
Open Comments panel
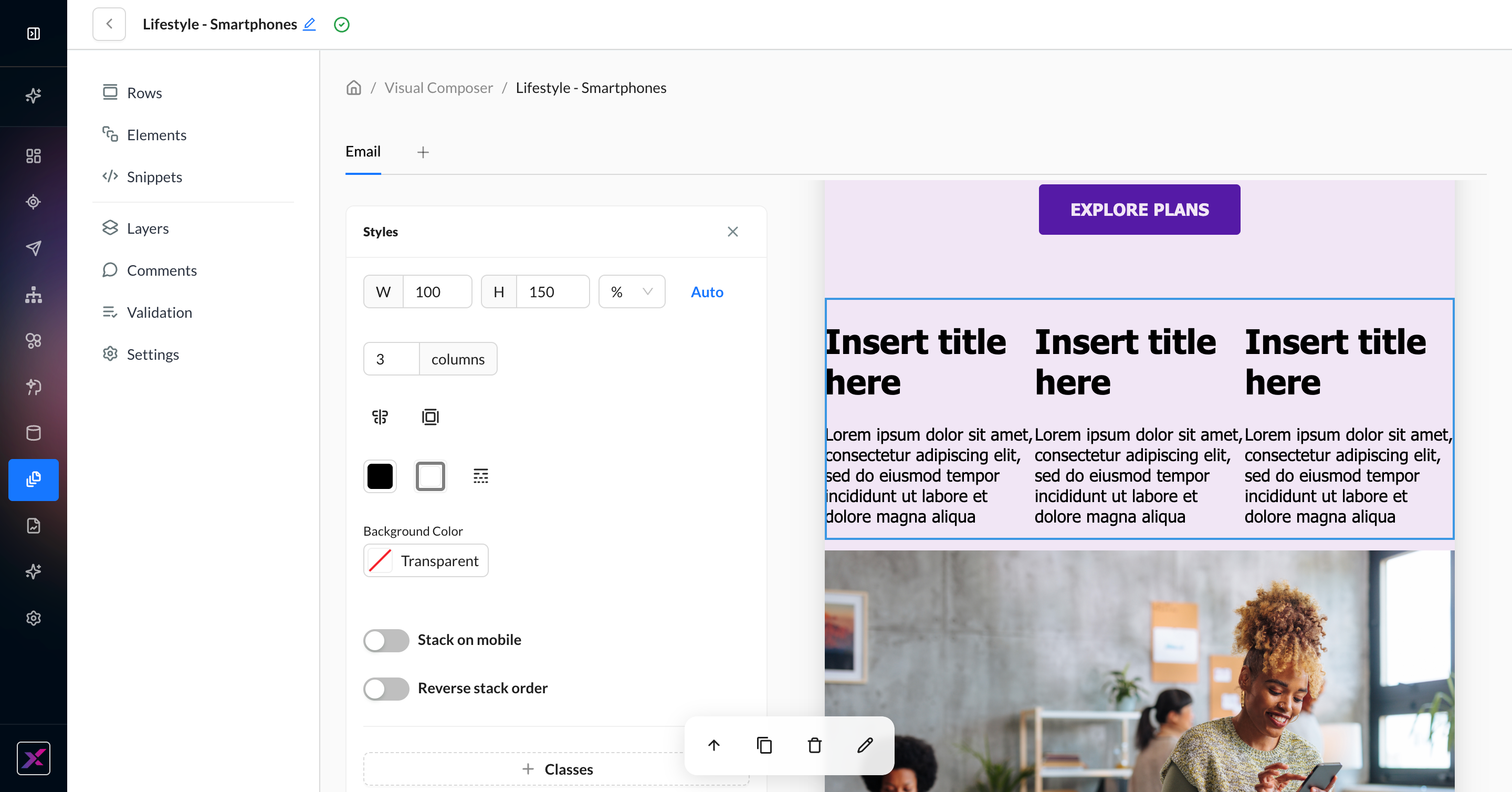click(149, 270)
